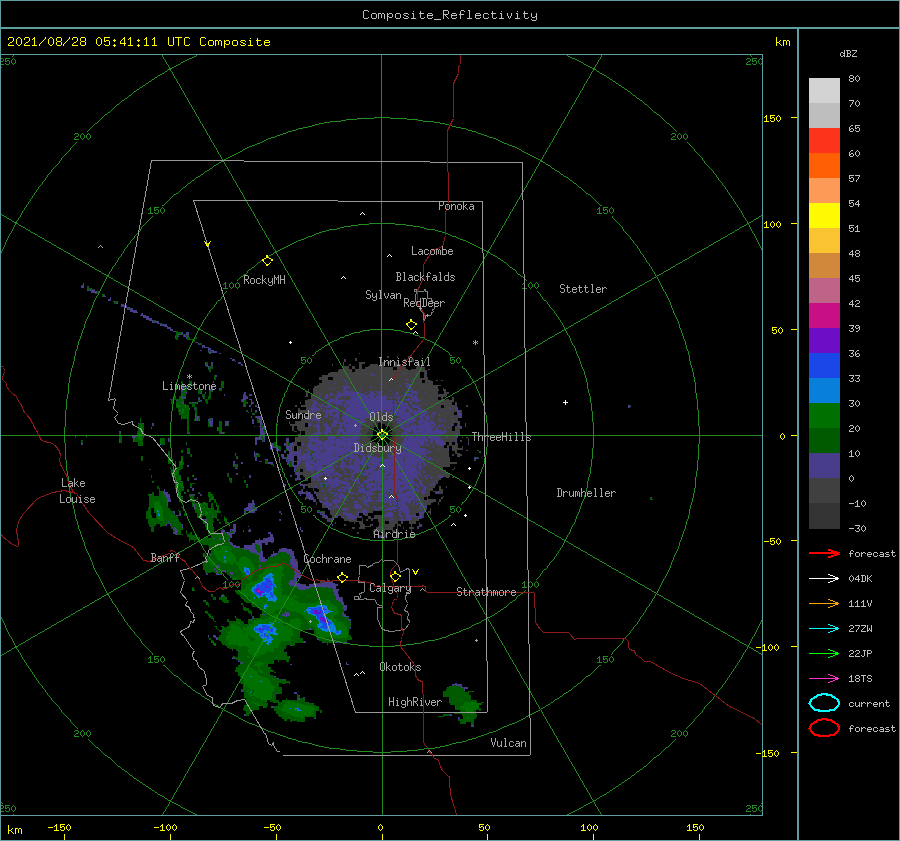Click the Lacombe label
This screenshot has height=841, width=900.
pyautogui.click(x=432, y=251)
